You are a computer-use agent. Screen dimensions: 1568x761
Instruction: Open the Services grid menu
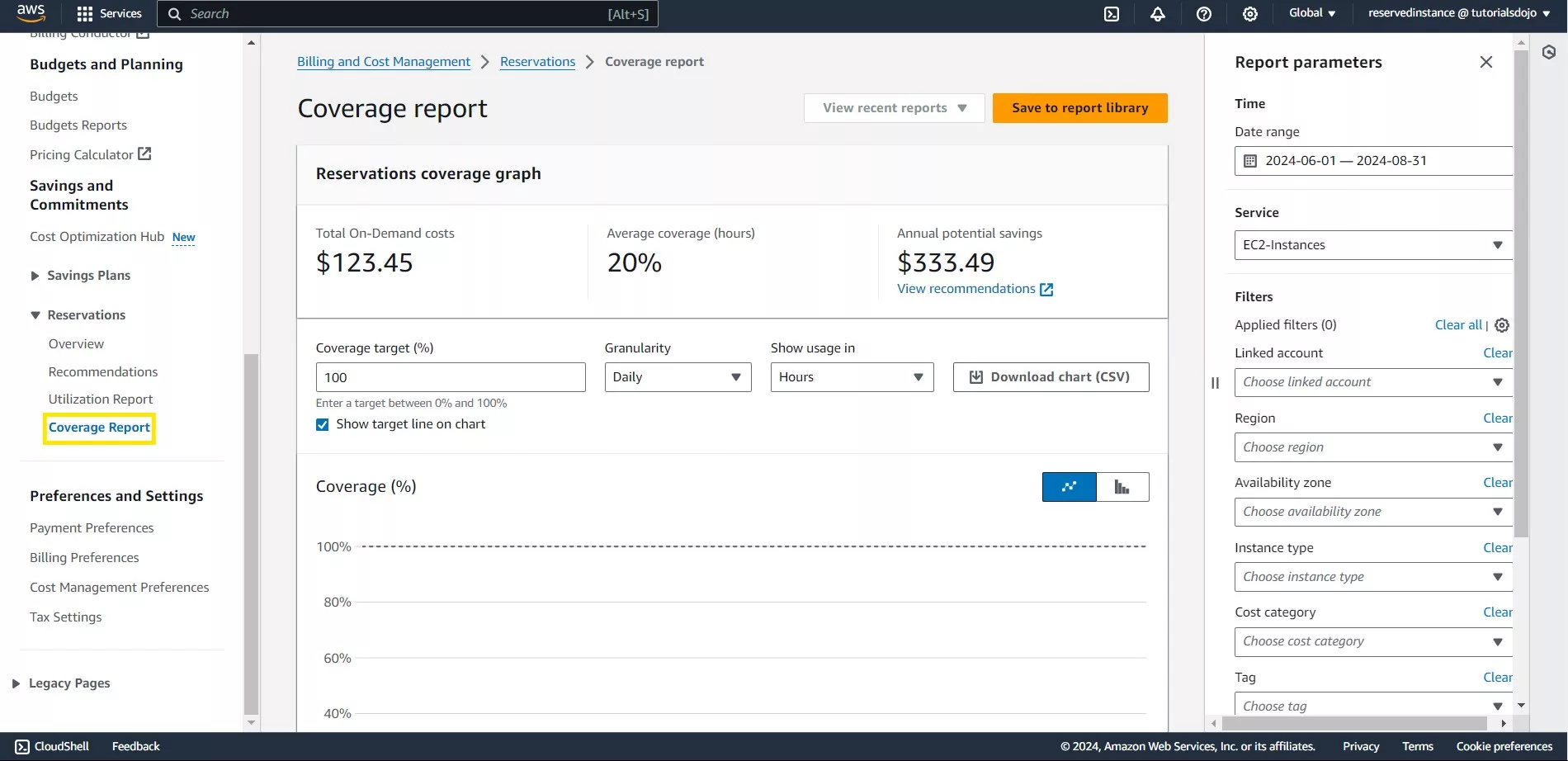click(109, 13)
